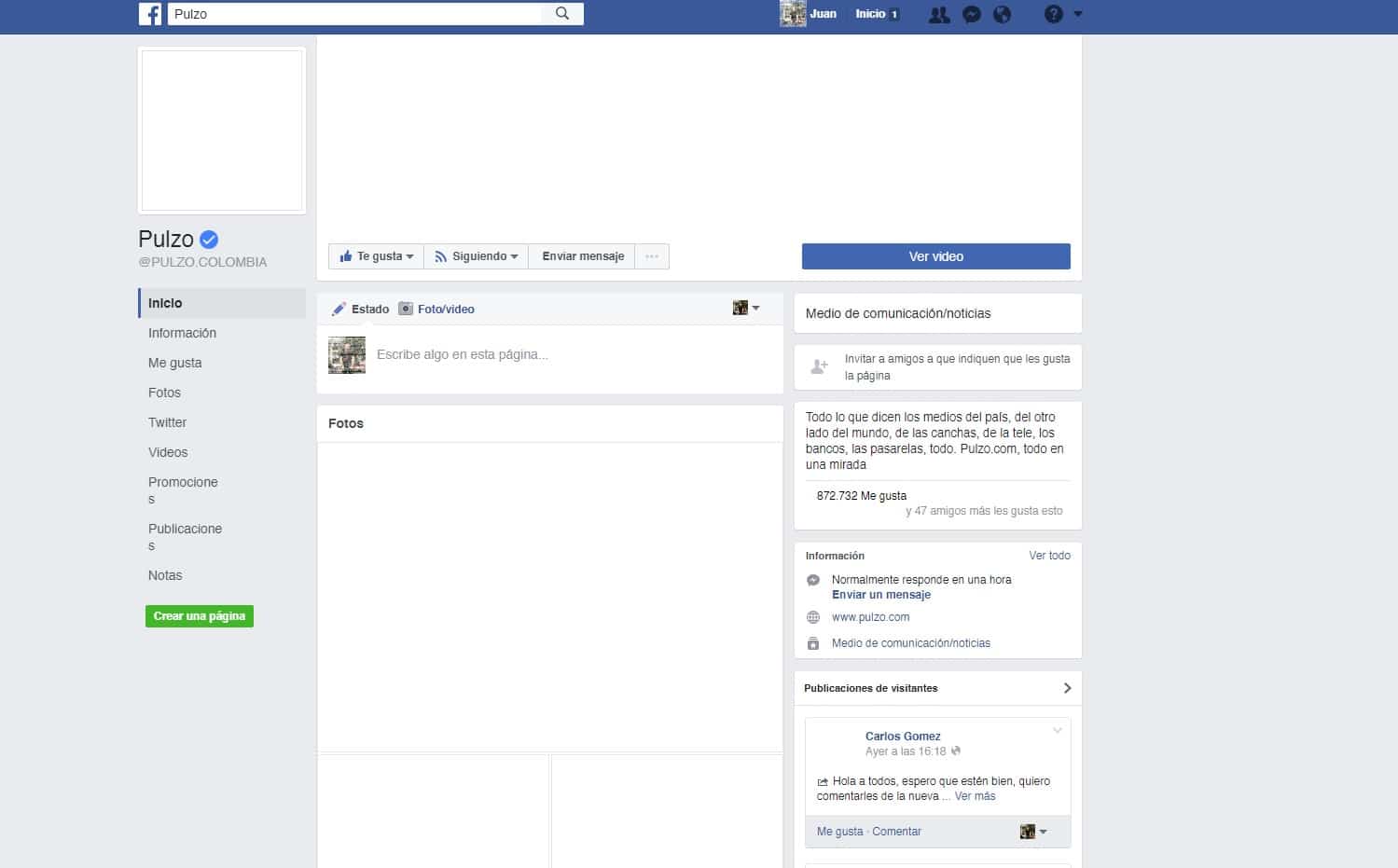
Task: Click Pulzo's verified badge icon
Action: (210, 240)
